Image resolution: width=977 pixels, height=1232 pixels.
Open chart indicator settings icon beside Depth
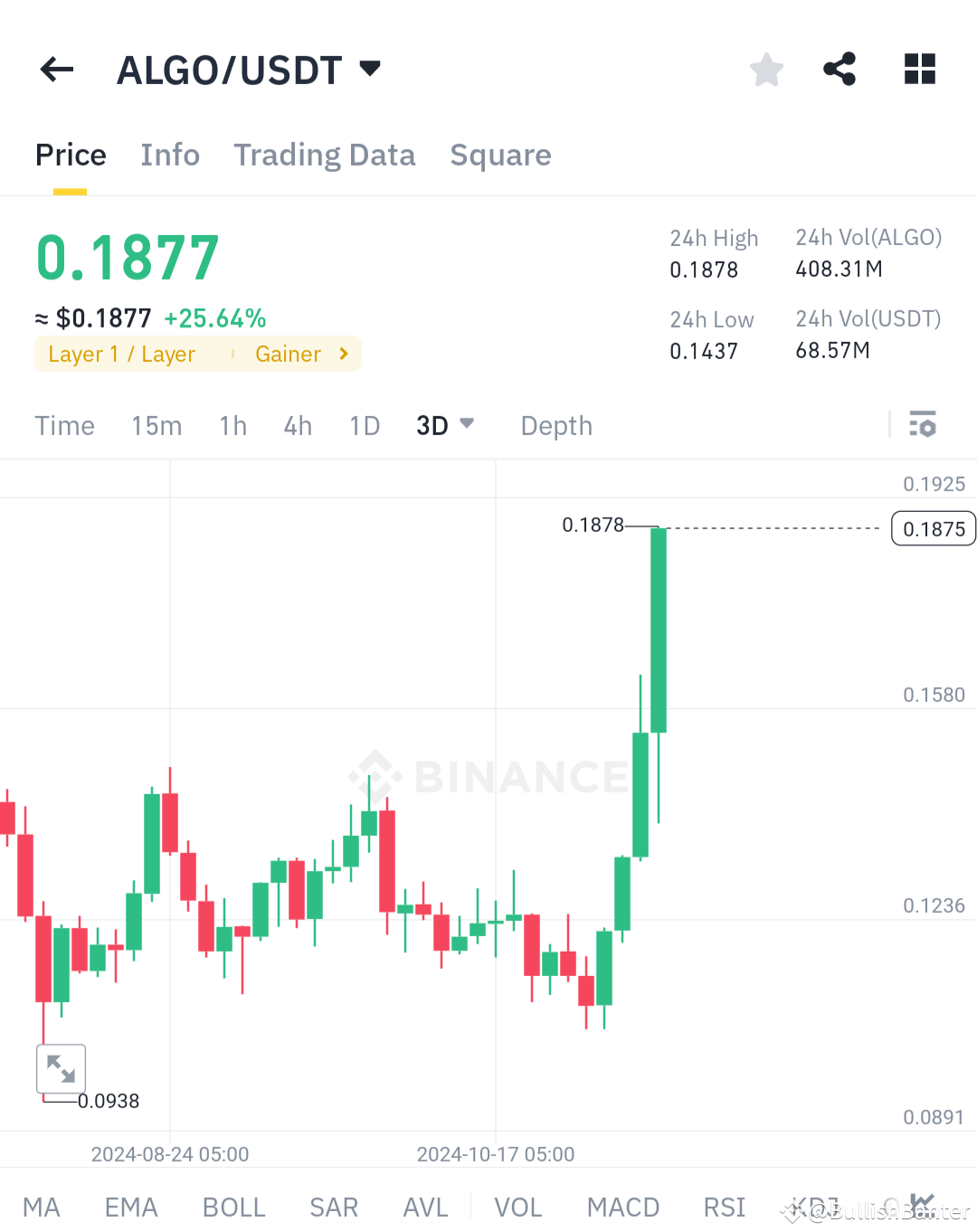[x=923, y=424]
